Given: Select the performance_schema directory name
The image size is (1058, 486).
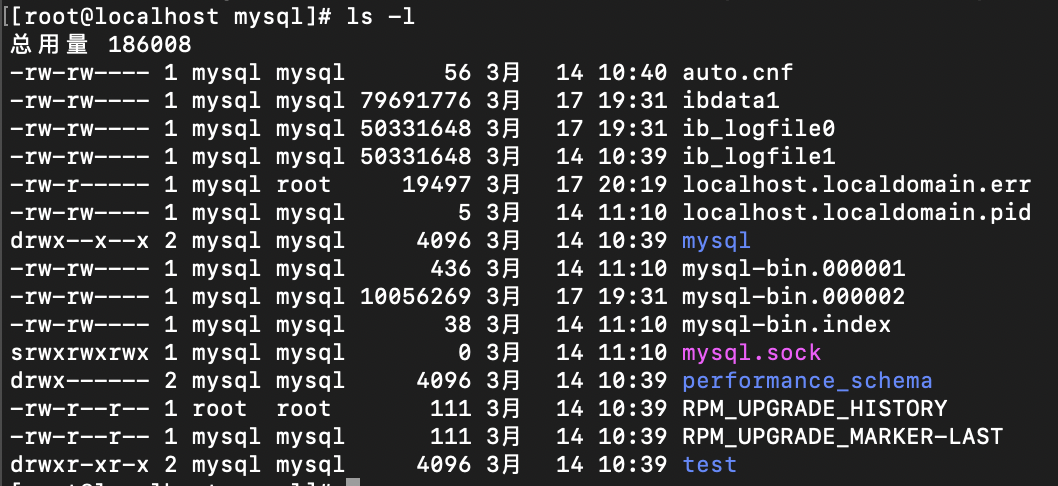Looking at the screenshot, I should click(808, 381).
